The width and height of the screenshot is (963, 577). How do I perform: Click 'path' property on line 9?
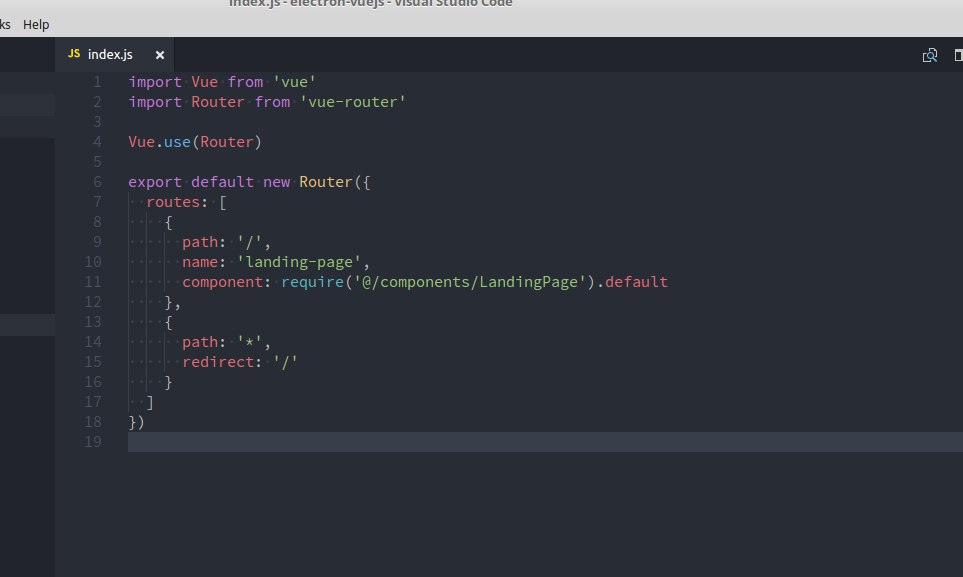pyautogui.click(x=200, y=242)
